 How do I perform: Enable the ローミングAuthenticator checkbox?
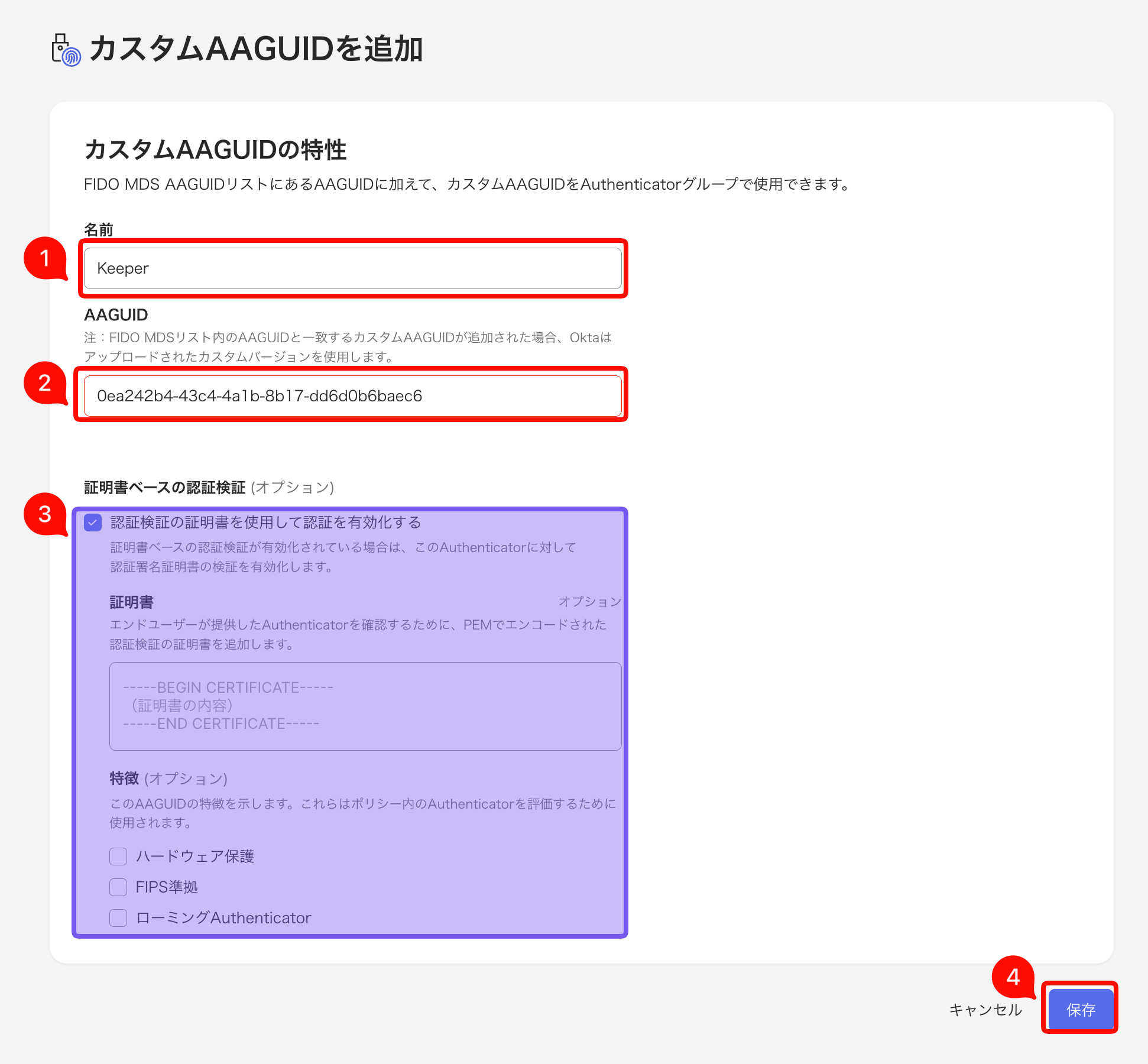tap(118, 918)
